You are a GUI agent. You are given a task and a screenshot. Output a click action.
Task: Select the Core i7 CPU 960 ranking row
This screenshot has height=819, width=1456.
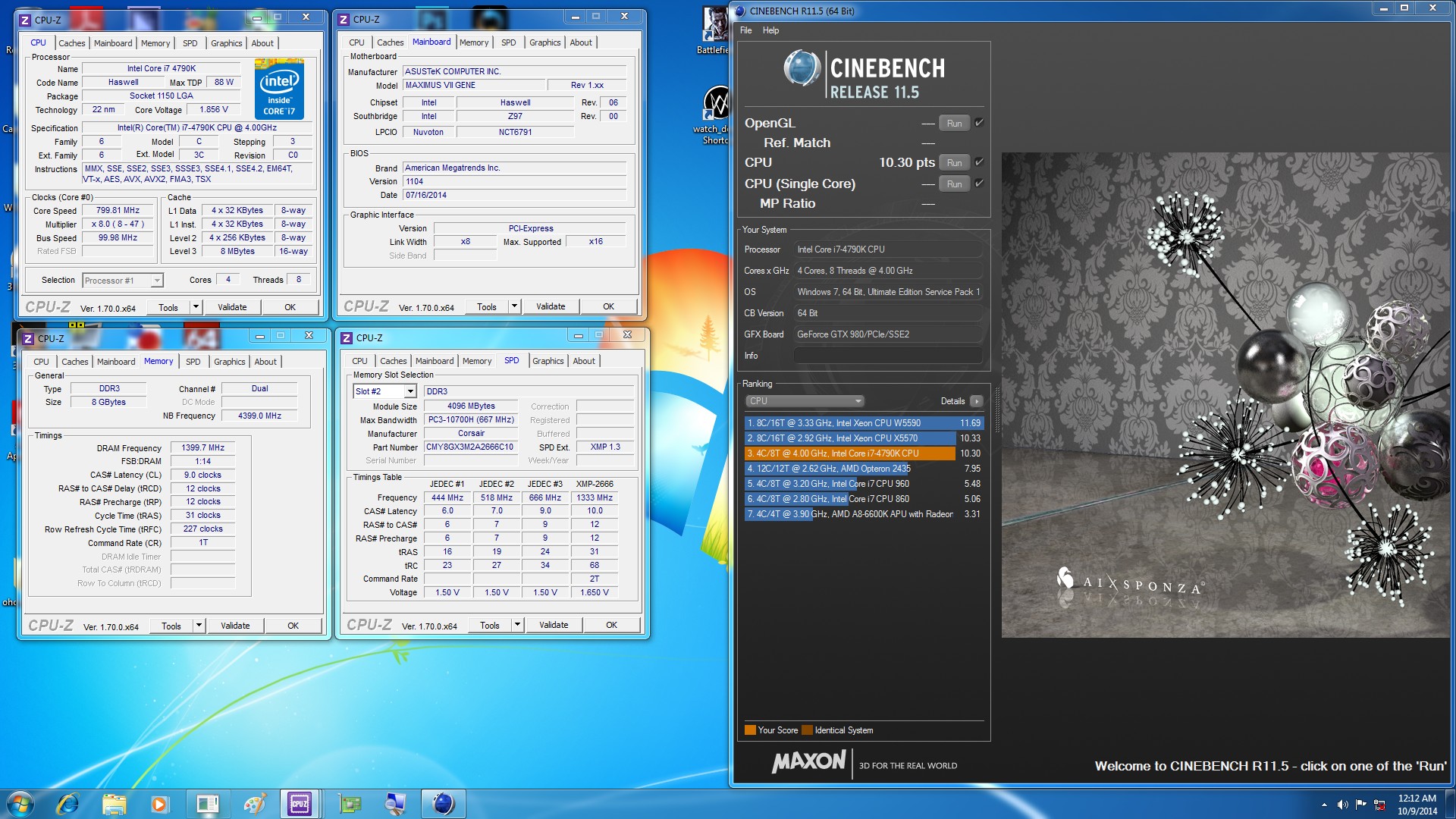863,484
